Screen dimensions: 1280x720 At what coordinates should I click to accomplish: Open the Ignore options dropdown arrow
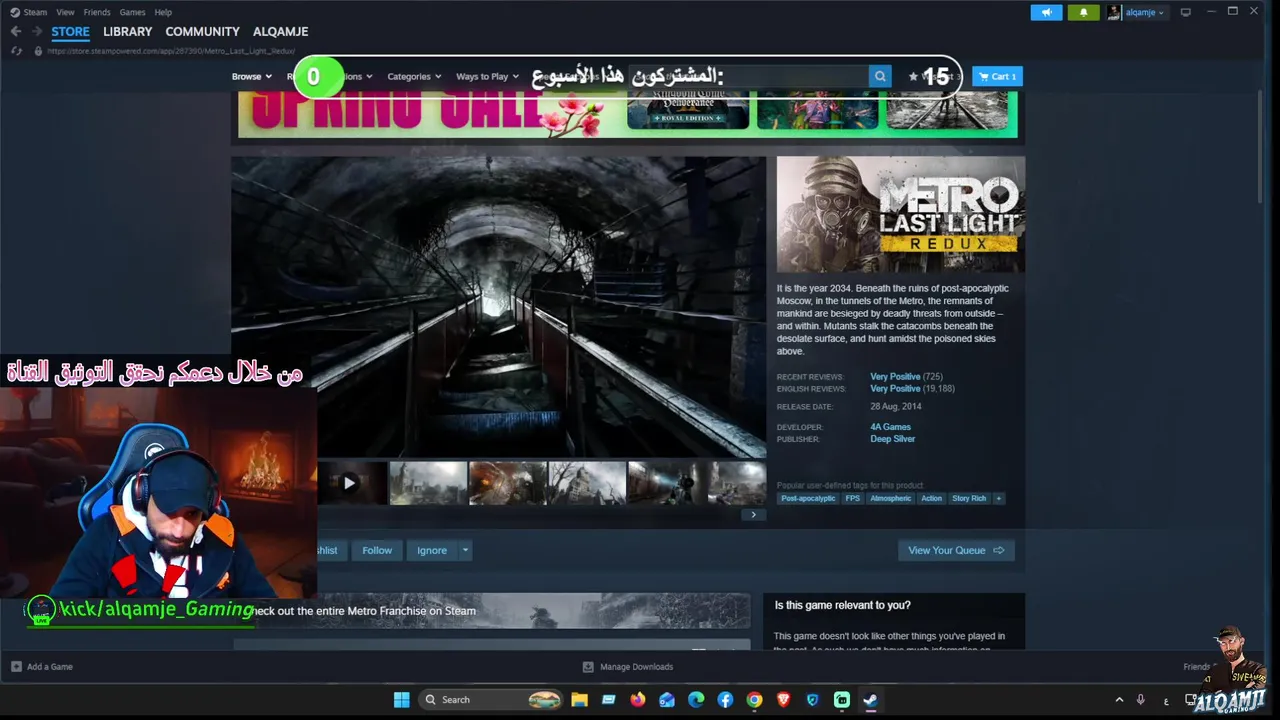(x=465, y=550)
